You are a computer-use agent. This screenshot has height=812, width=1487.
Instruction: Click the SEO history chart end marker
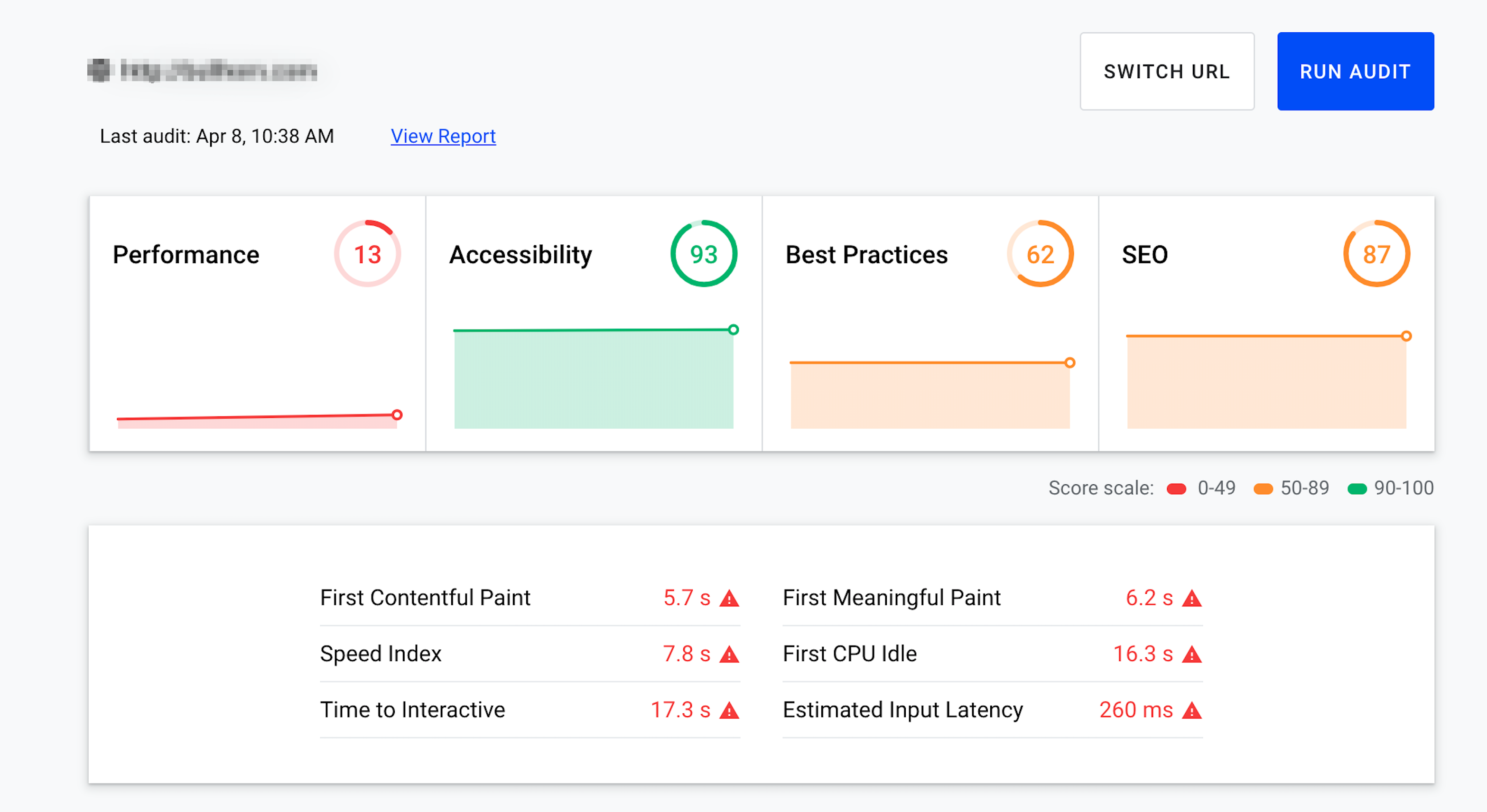pyautogui.click(x=1406, y=336)
